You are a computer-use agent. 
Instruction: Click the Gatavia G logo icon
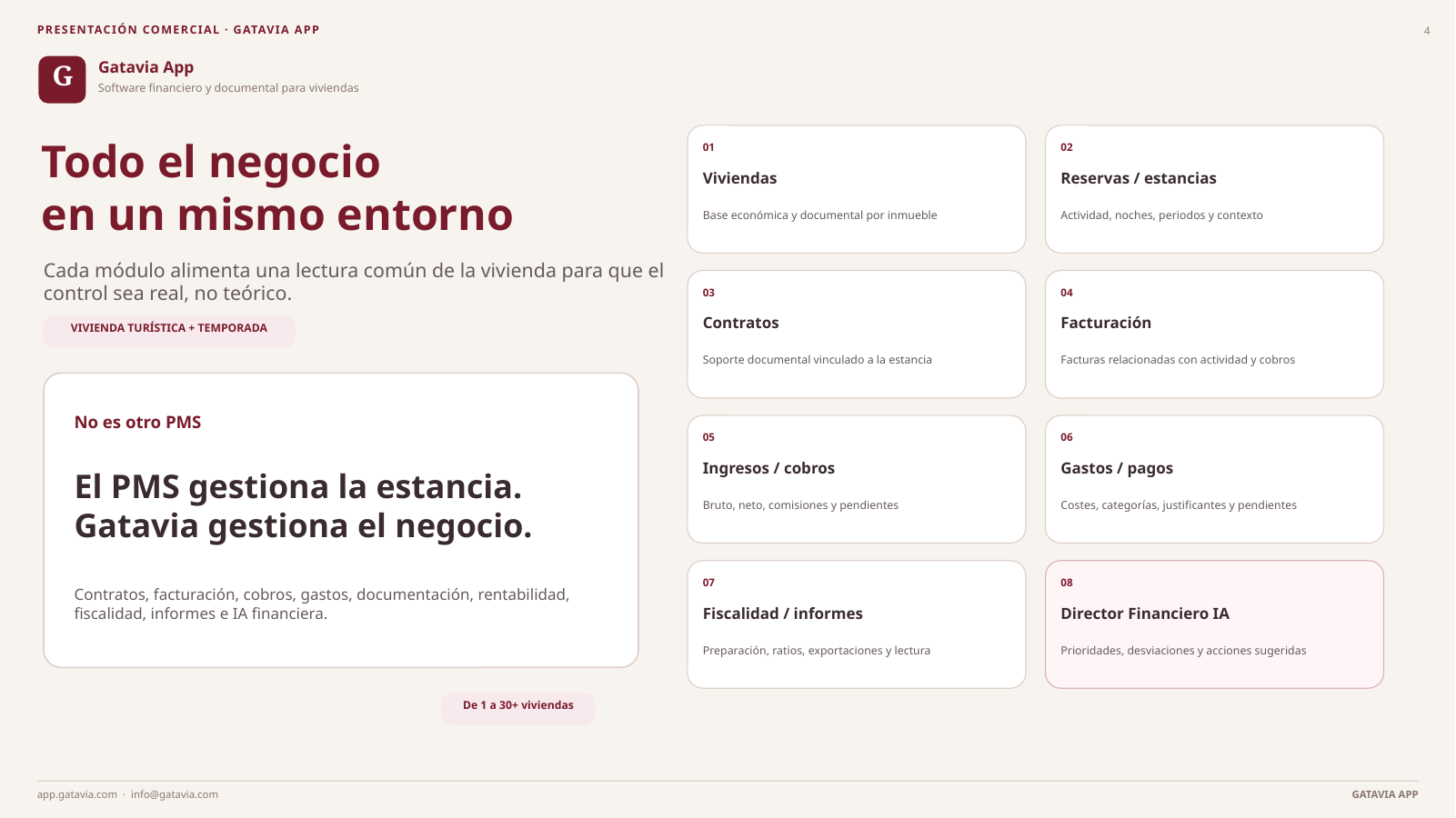coord(62,79)
